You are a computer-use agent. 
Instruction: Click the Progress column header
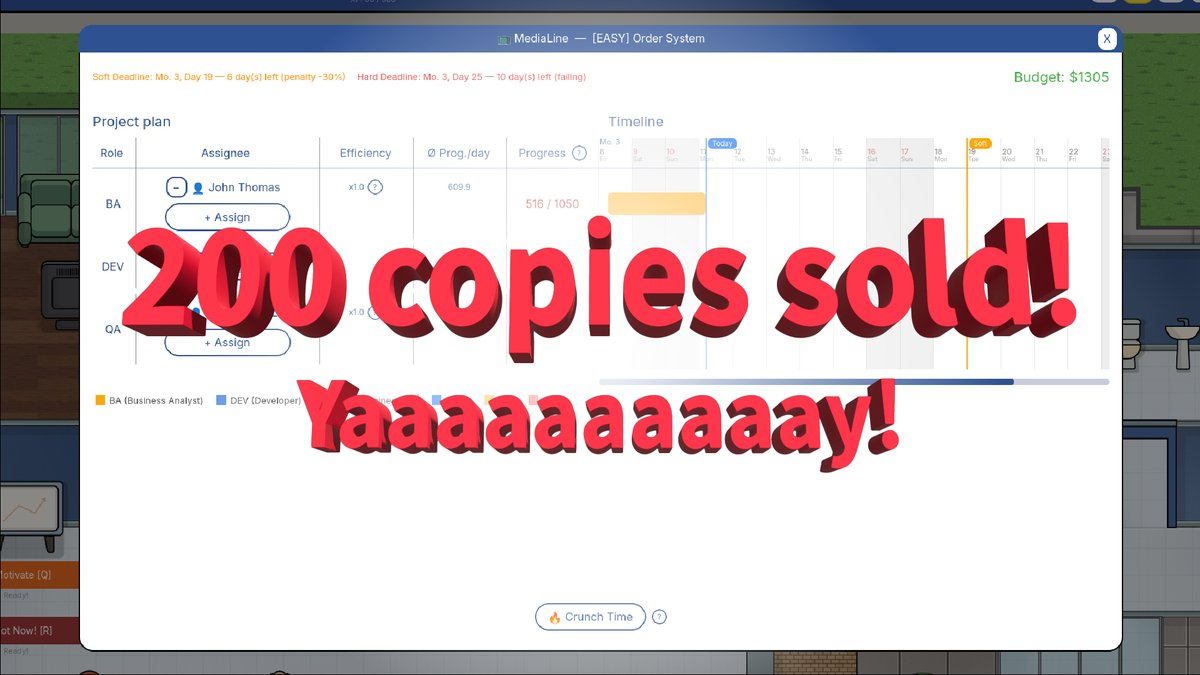pyautogui.click(x=542, y=153)
